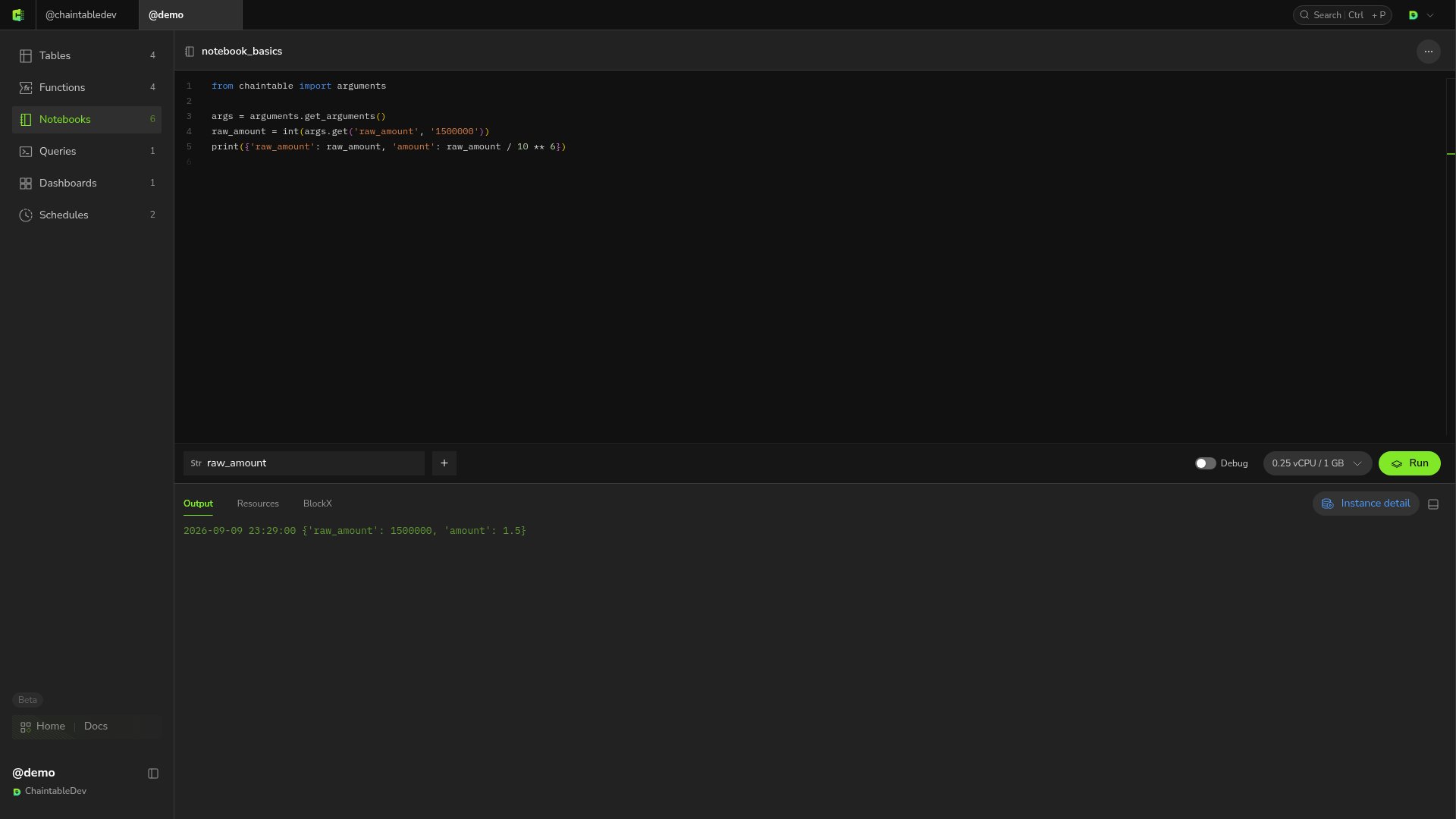Click the output log line timestamp
Screen dimensions: 1456x819
pos(240,531)
